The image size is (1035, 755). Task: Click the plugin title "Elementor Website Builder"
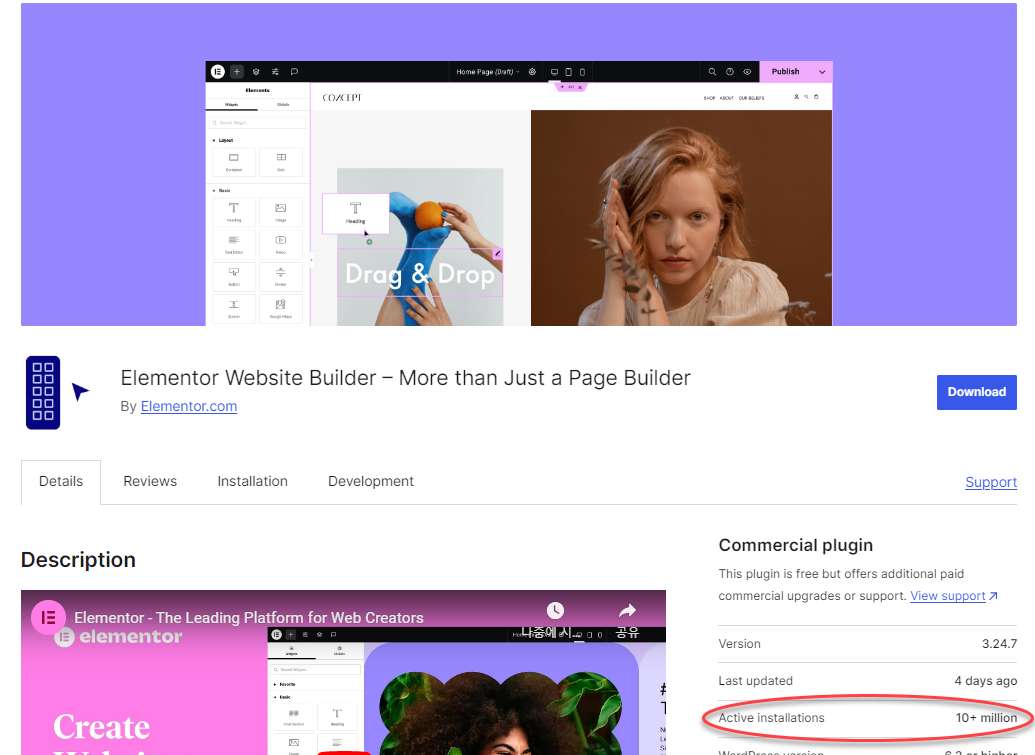click(x=405, y=378)
